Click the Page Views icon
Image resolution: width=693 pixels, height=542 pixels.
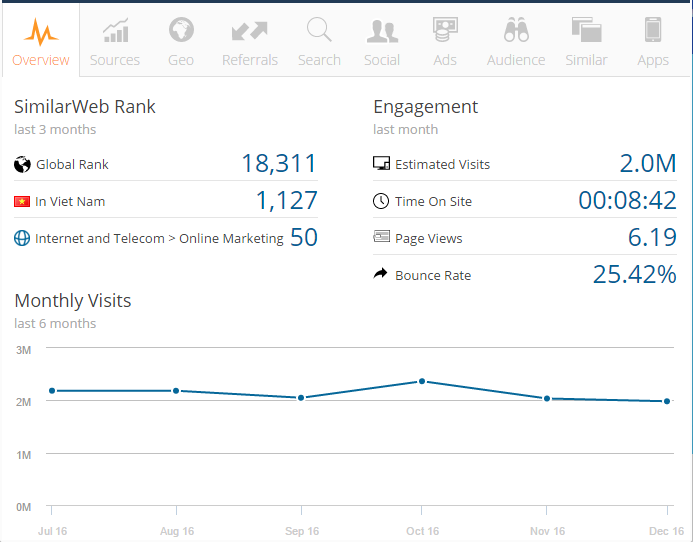tap(381, 237)
